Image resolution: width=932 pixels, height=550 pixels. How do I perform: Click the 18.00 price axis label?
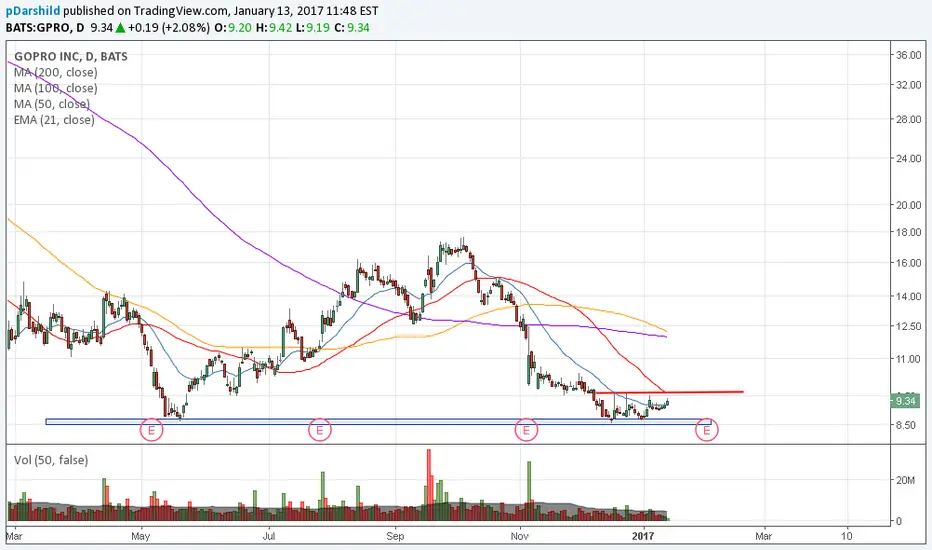click(x=909, y=232)
